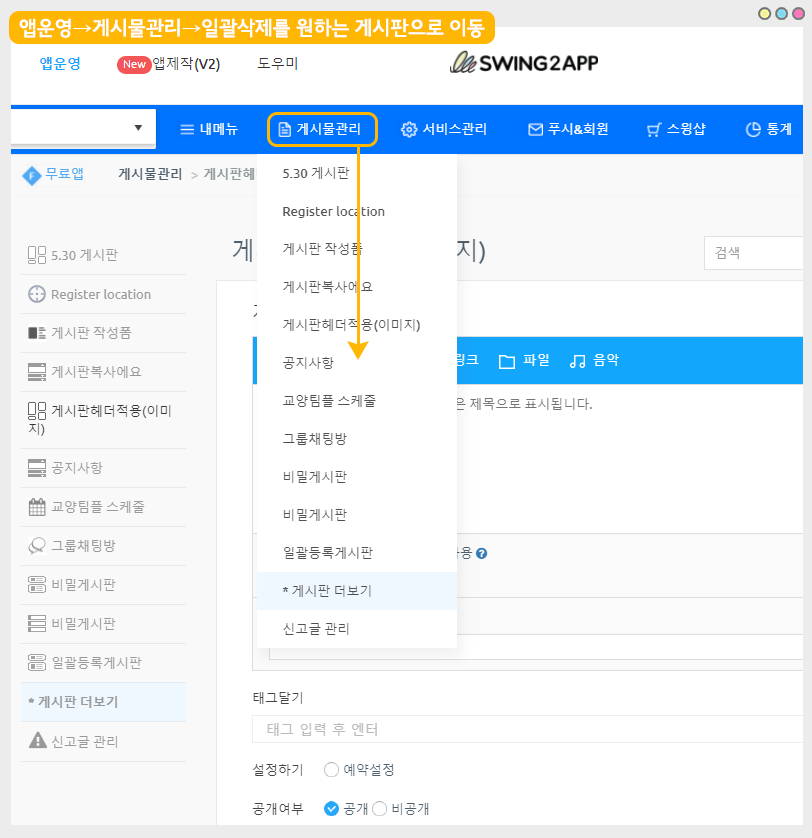Select the 음악 music note icon
Viewport: 812px width, 838px height.
coord(578,361)
